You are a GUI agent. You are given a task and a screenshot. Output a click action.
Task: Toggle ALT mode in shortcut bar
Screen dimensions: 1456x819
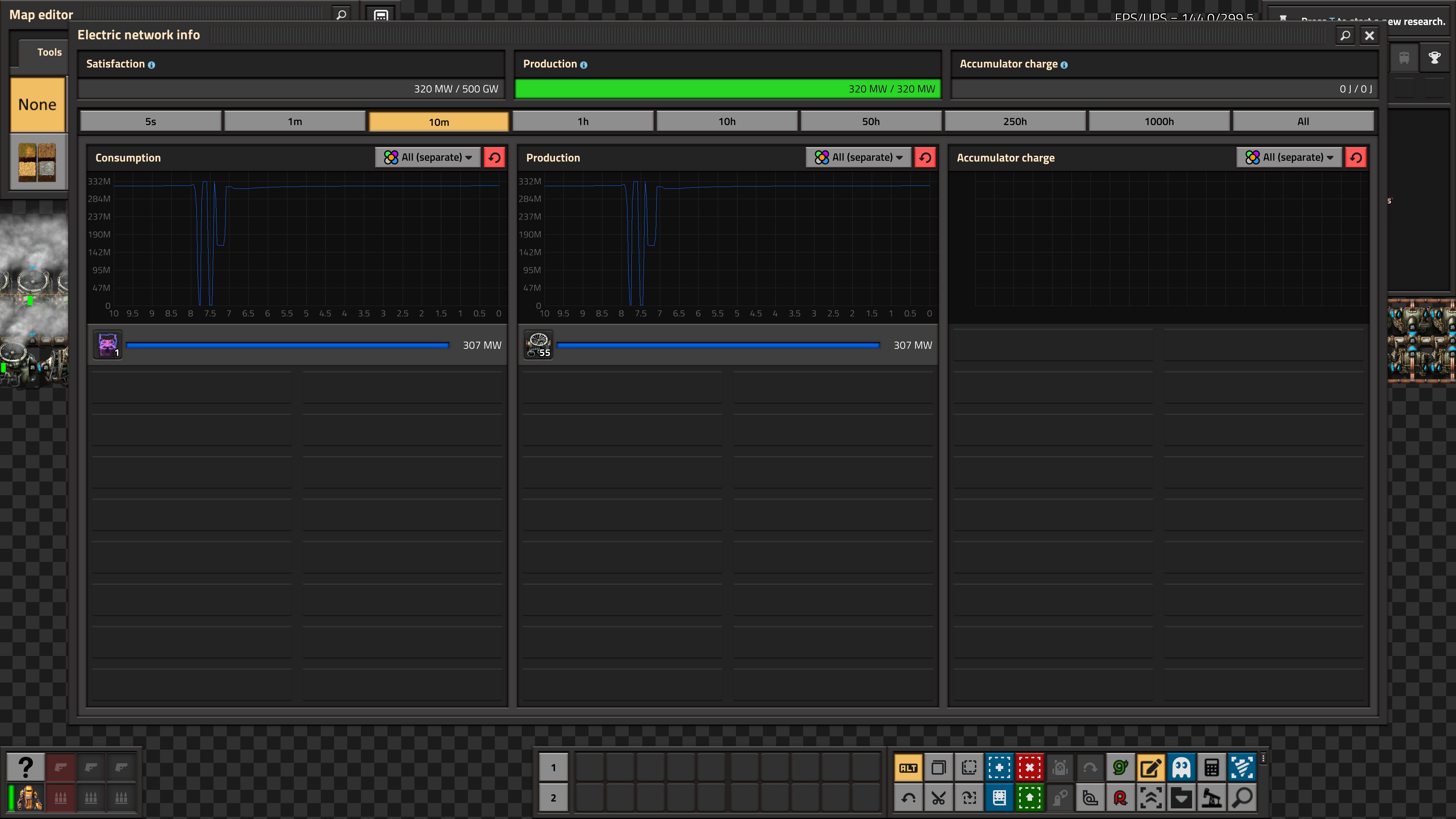point(908,767)
